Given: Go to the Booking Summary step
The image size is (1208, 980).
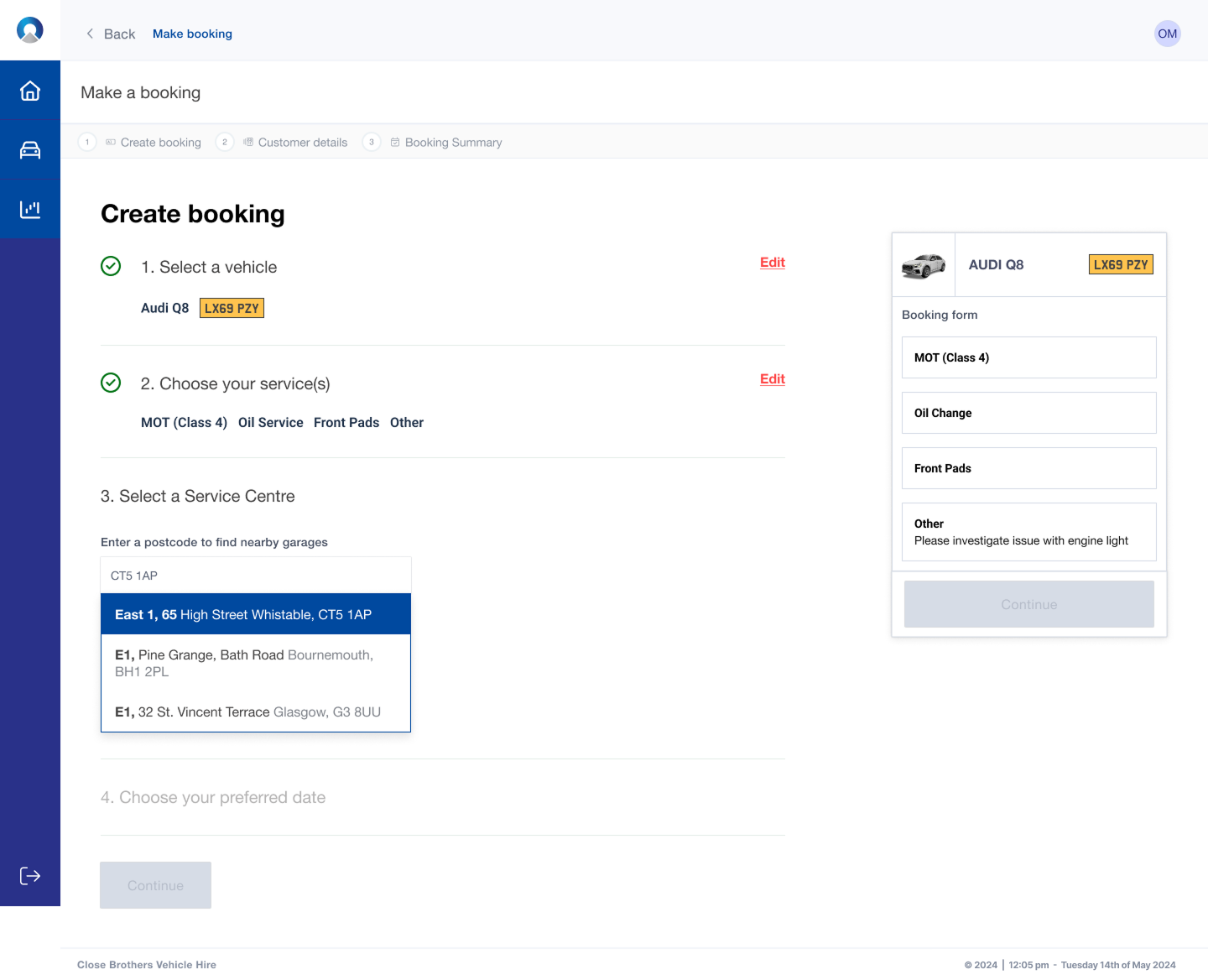Looking at the screenshot, I should click(x=453, y=143).
